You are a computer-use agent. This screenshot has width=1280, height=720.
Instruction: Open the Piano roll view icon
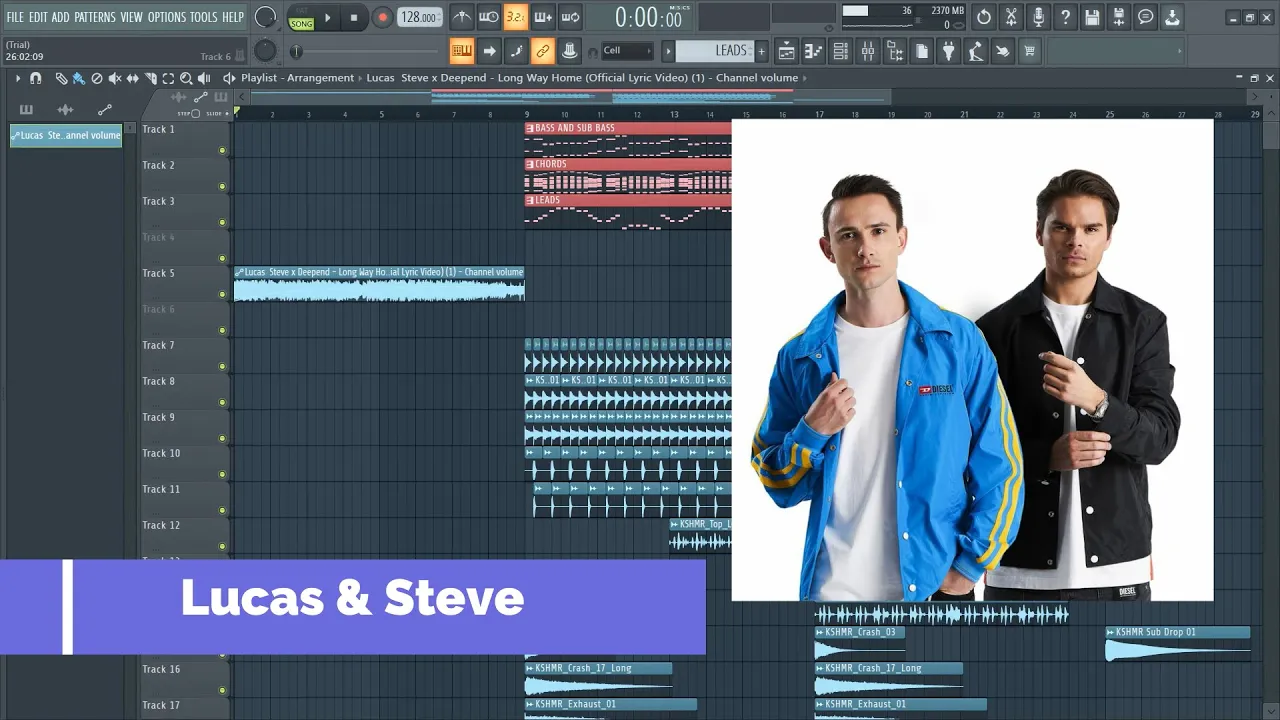814,51
